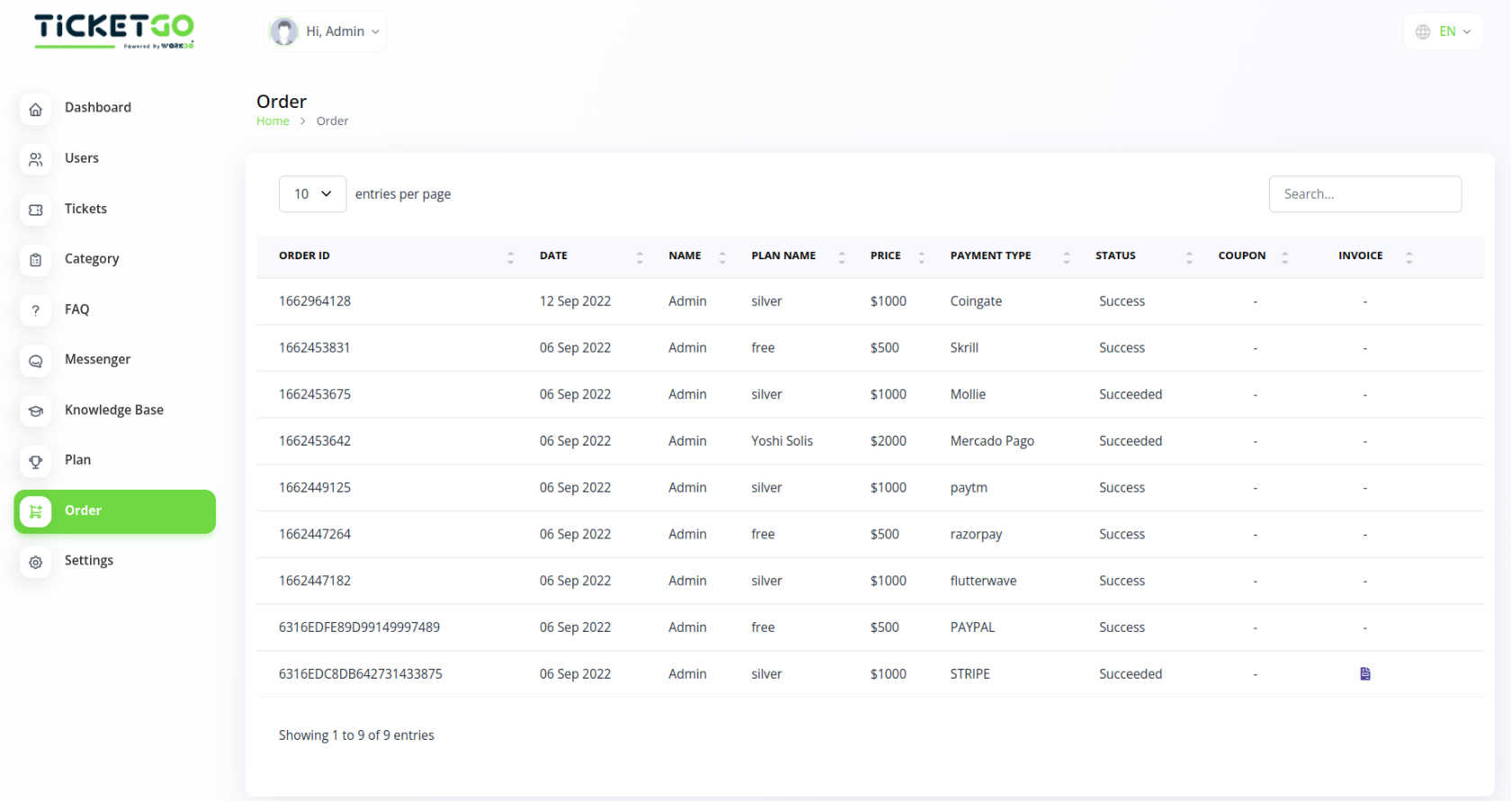This screenshot has width=1512, height=802.
Task: Open the EN language selector
Action: click(1443, 32)
